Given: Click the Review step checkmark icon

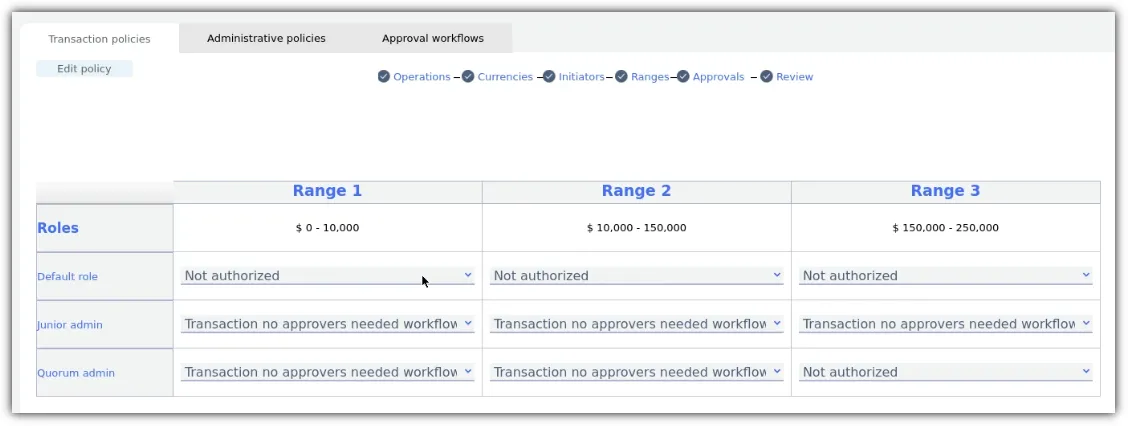Looking at the screenshot, I should coord(767,76).
